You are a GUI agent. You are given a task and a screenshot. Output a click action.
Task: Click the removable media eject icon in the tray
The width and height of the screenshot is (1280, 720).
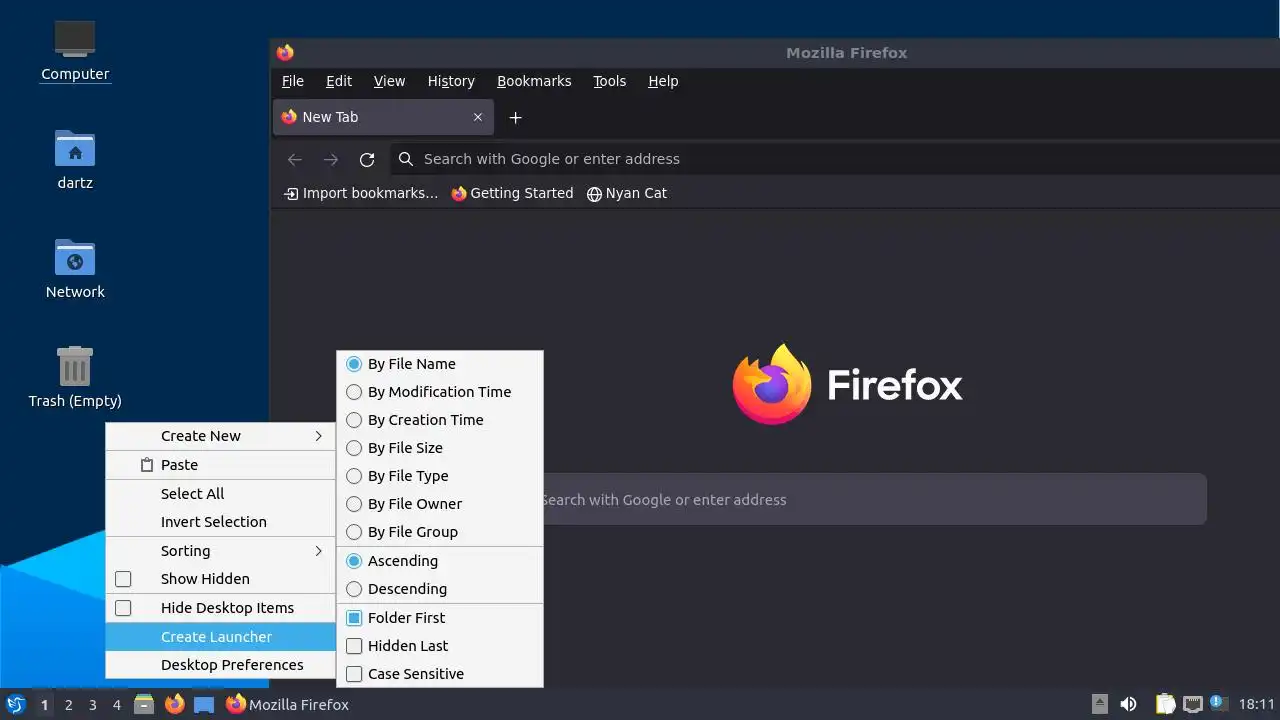(x=1100, y=704)
